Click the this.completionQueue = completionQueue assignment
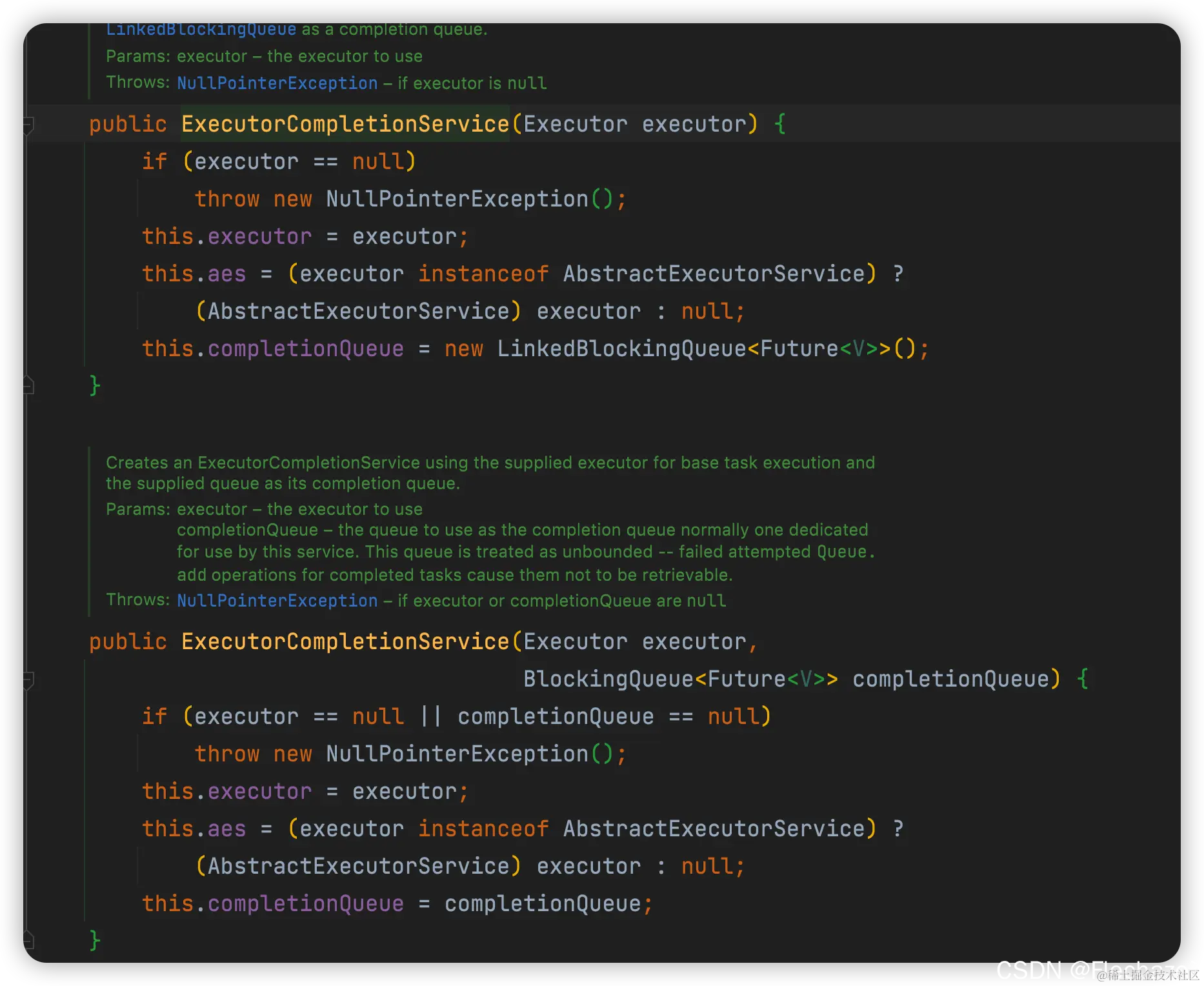 (397, 903)
